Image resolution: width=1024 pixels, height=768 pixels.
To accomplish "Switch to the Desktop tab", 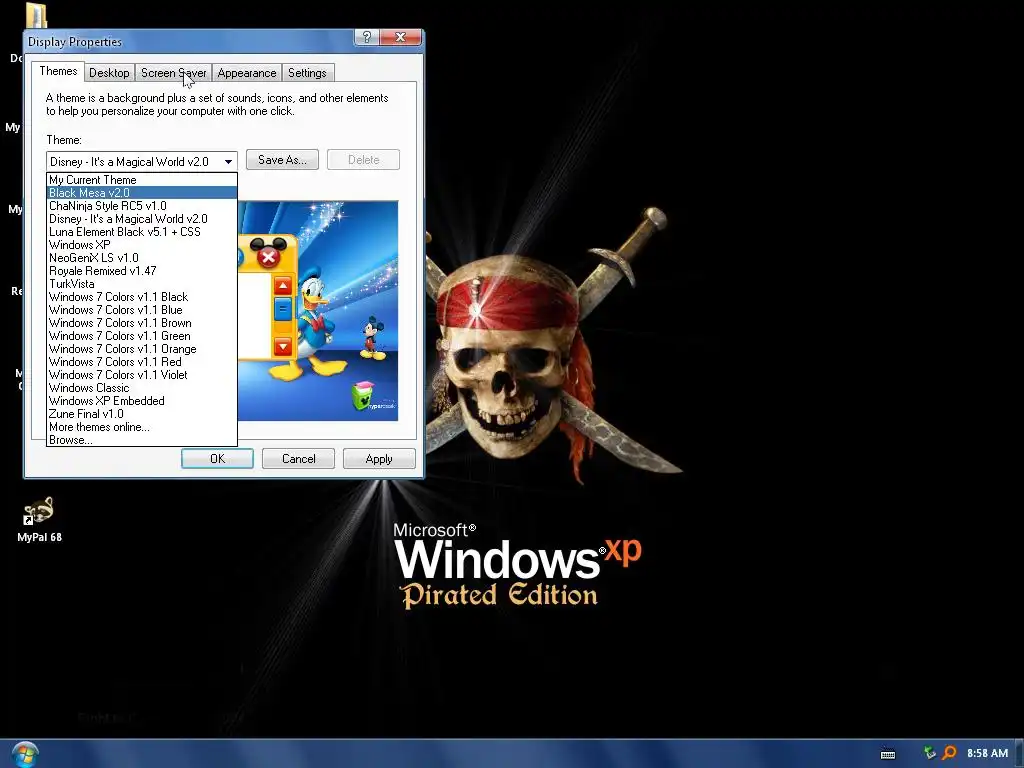I will 109,73.
